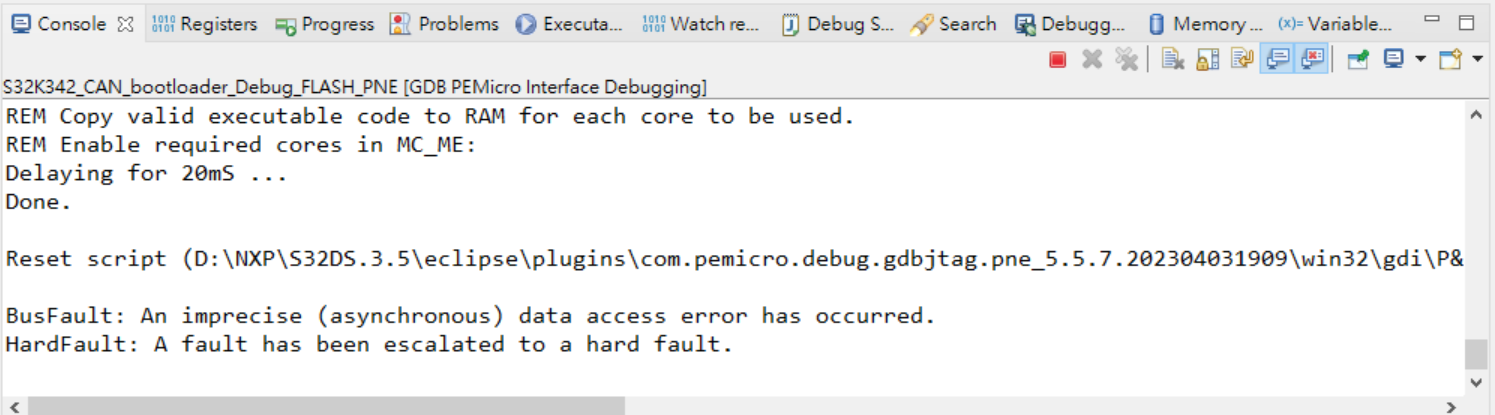This screenshot has width=1495, height=415.
Task: Clear the console output
Action: (1173, 60)
